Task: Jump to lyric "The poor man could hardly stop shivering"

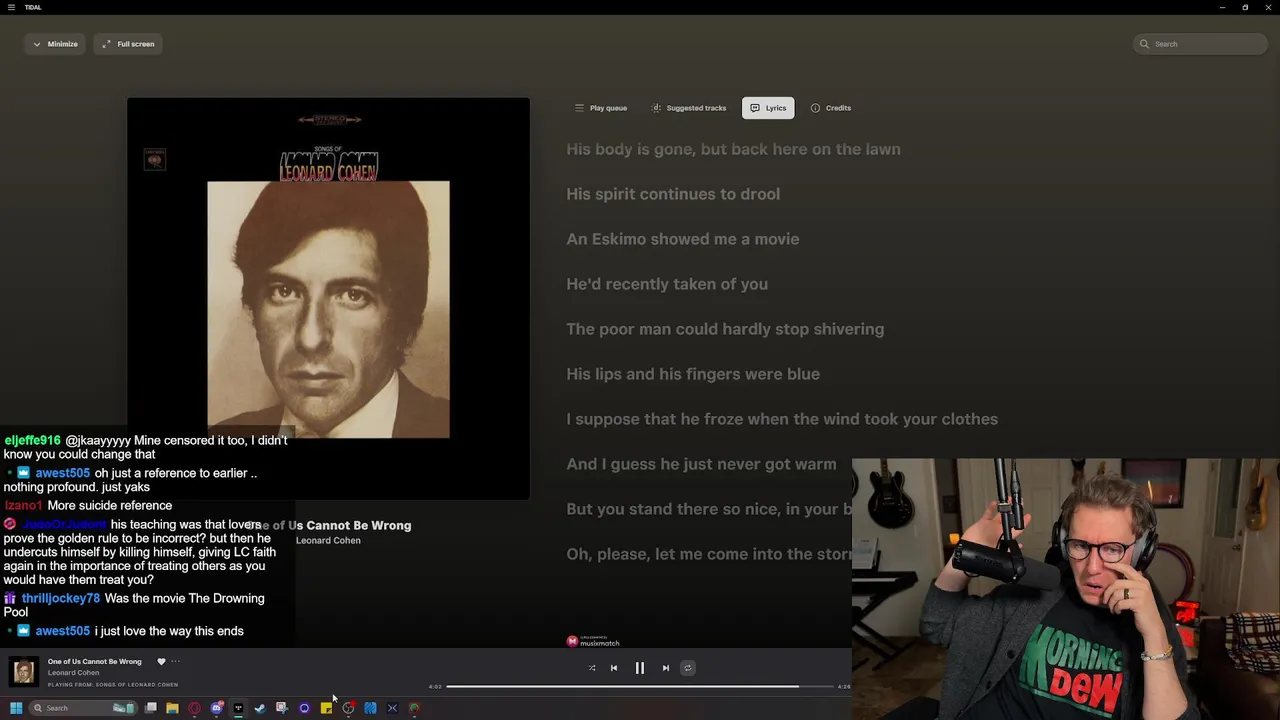Action: point(725,329)
